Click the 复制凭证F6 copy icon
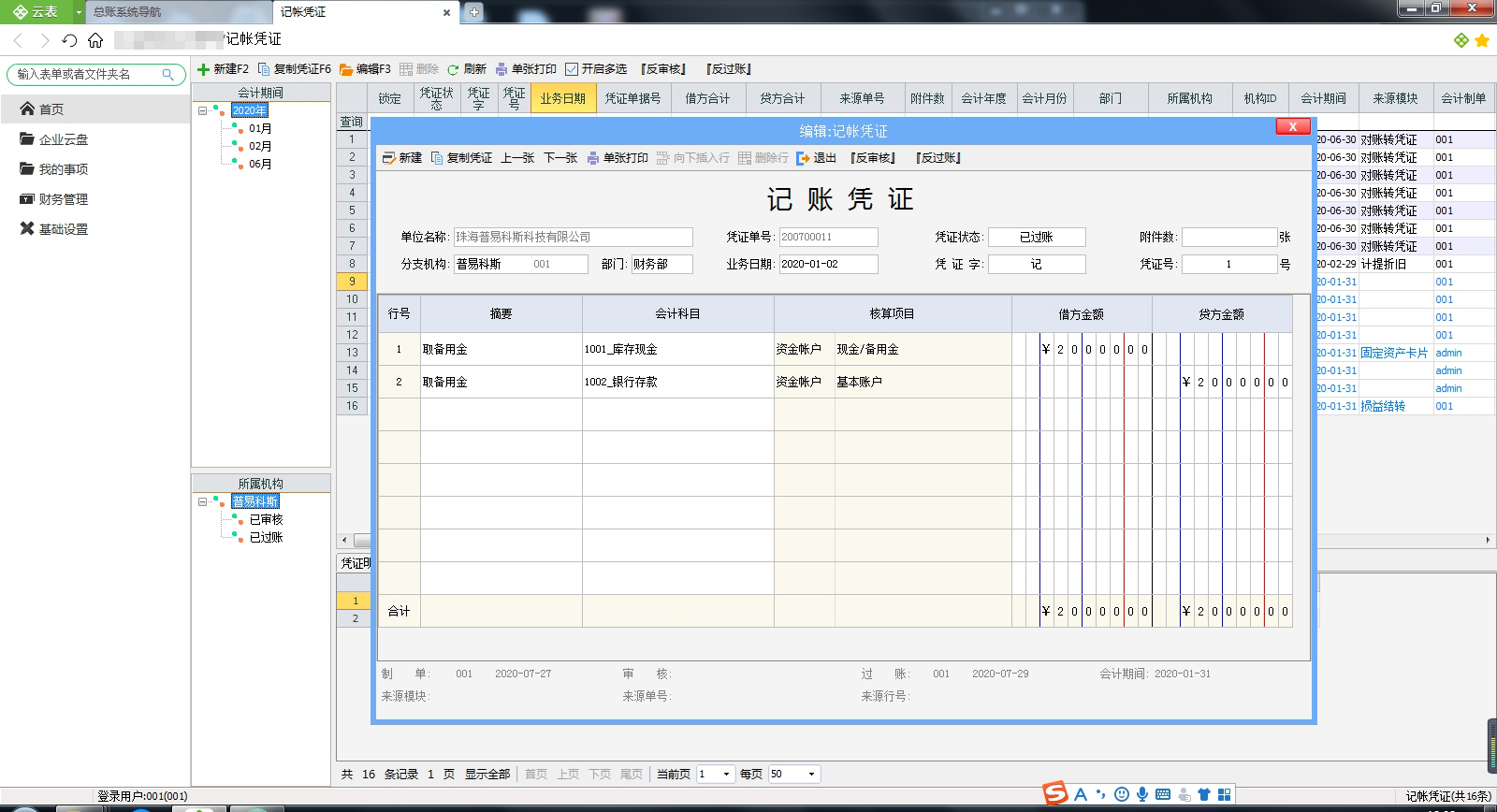1497x812 pixels. coord(264,69)
